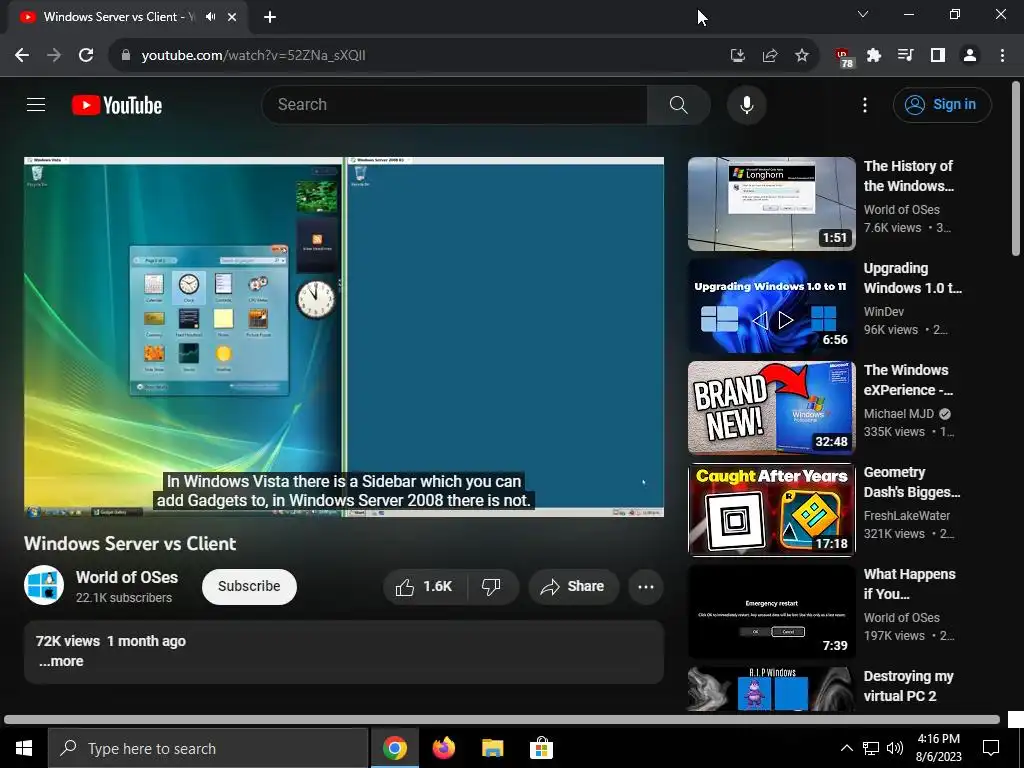Click Michael MJD channel name
1024x768 pixels.
pyautogui.click(x=899, y=413)
